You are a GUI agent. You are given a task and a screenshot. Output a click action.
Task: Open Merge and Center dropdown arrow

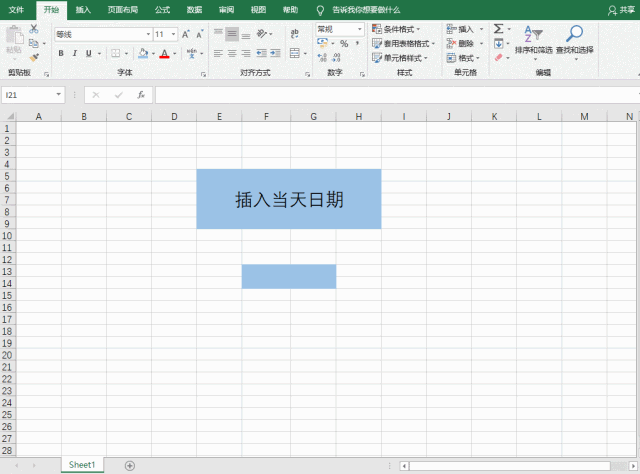pos(305,53)
